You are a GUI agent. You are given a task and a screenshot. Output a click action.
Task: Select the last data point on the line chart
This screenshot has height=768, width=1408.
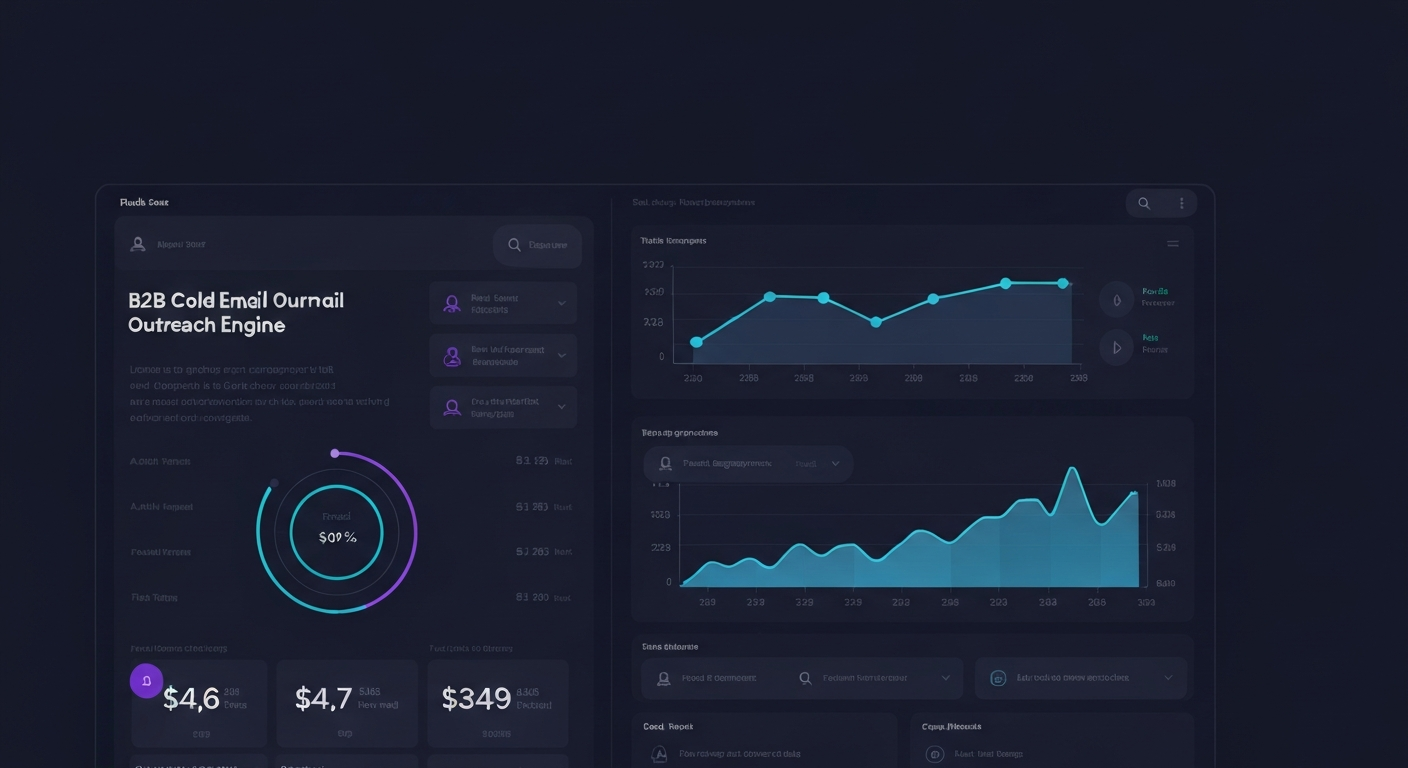point(1063,283)
